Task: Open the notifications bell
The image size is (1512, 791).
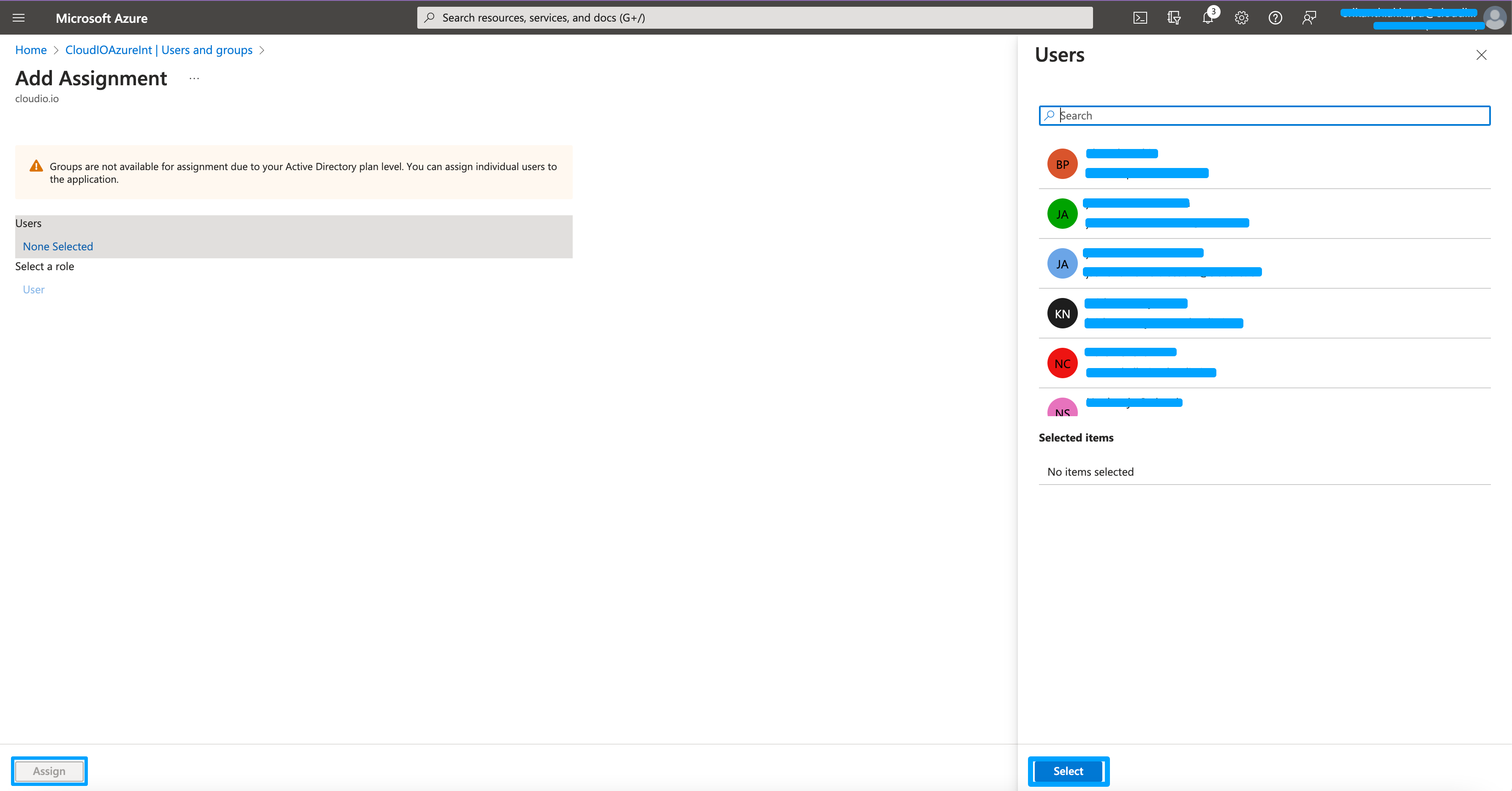Action: click(1207, 18)
